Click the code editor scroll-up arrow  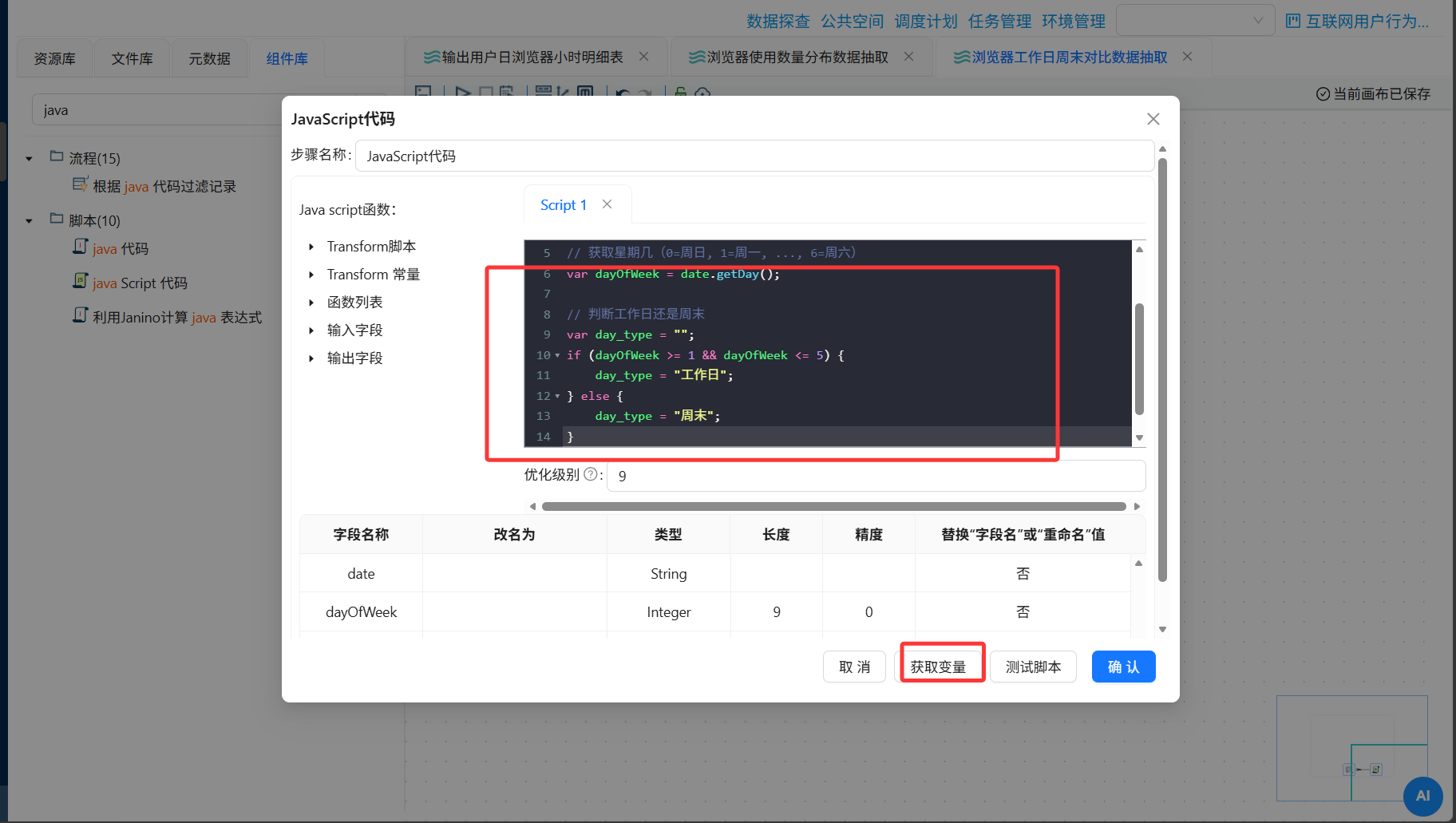pyautogui.click(x=1139, y=249)
